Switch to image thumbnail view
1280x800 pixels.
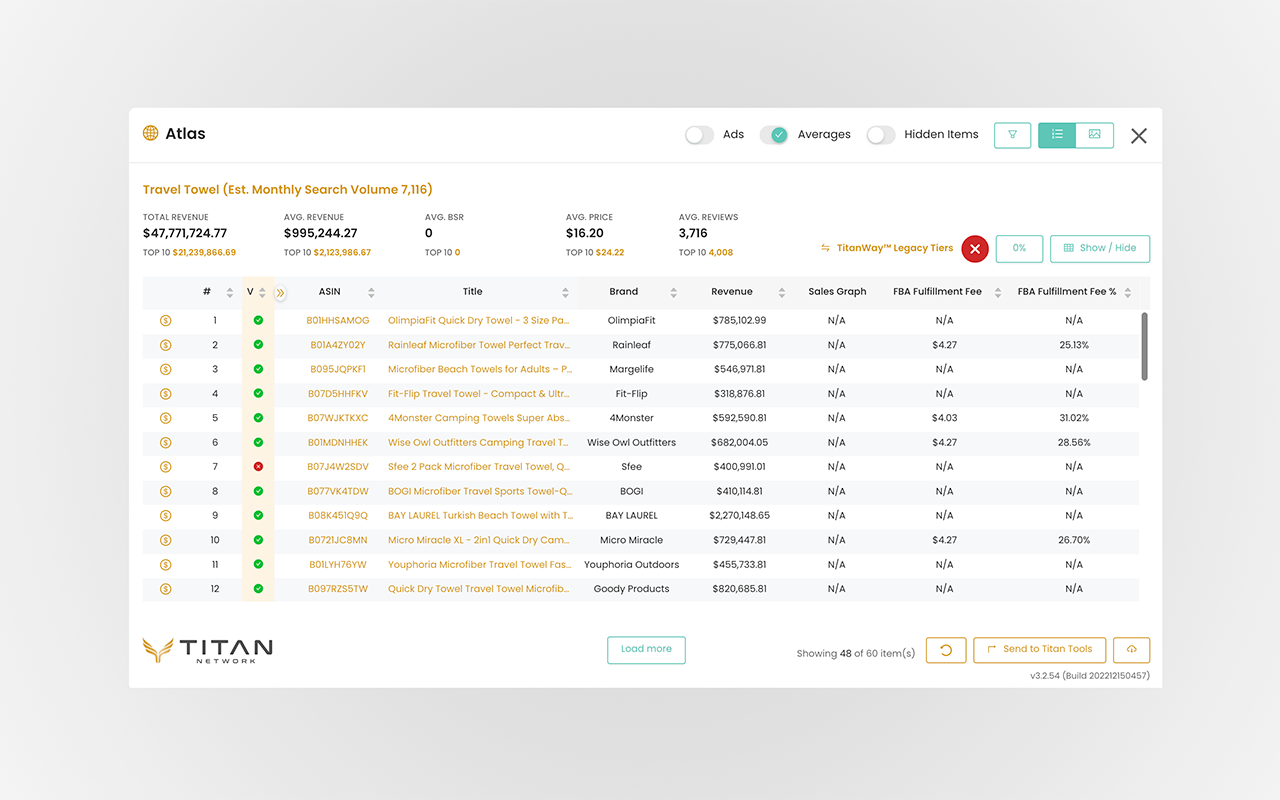[1095, 135]
